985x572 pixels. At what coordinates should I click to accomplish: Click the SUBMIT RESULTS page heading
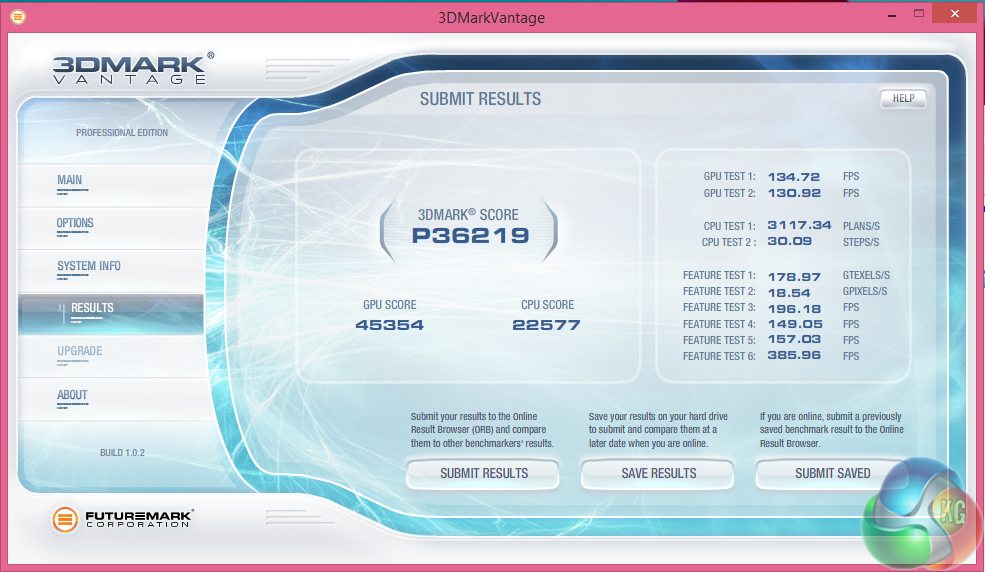[x=481, y=99]
